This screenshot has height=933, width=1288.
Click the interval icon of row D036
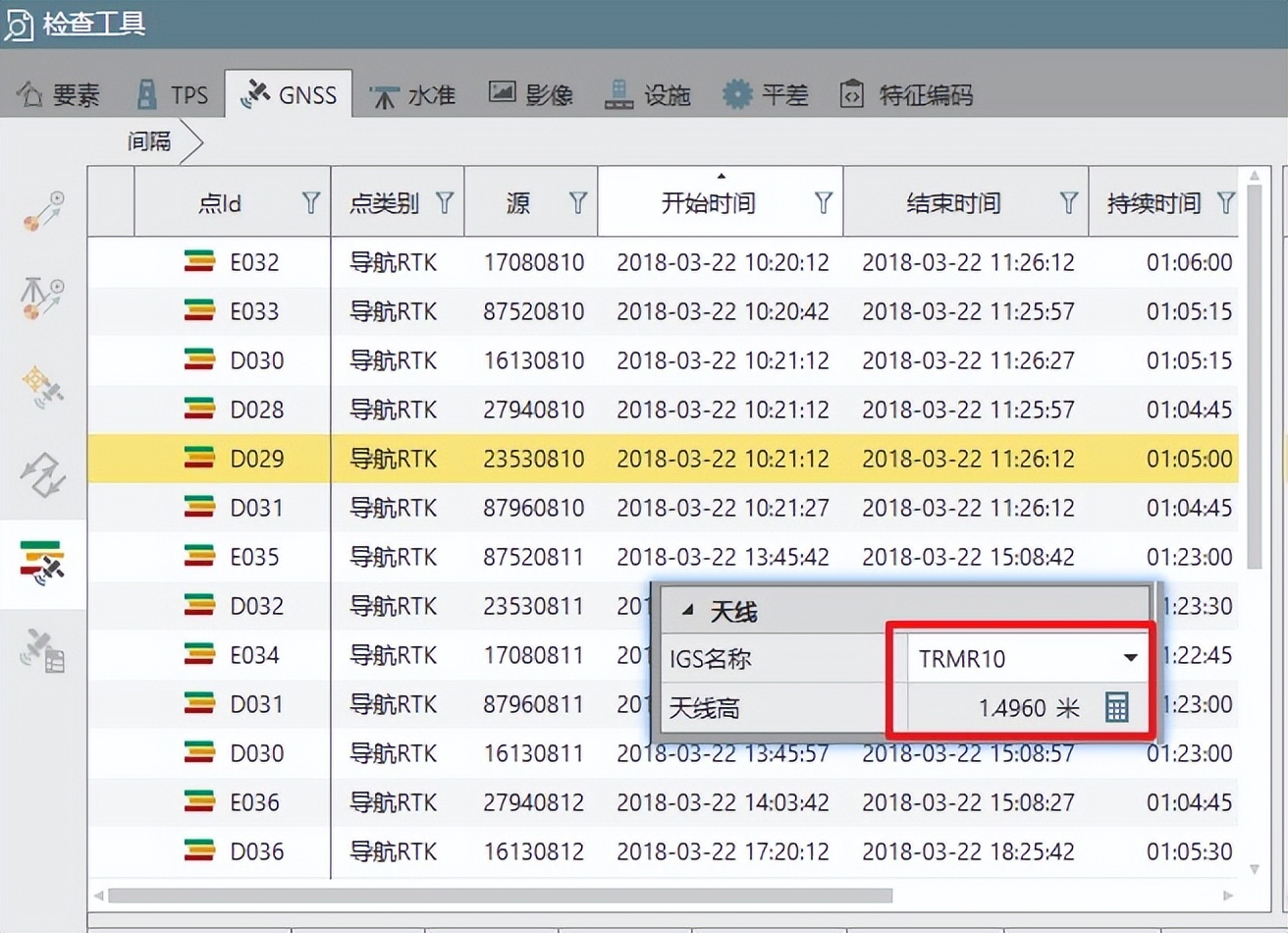pos(199,851)
